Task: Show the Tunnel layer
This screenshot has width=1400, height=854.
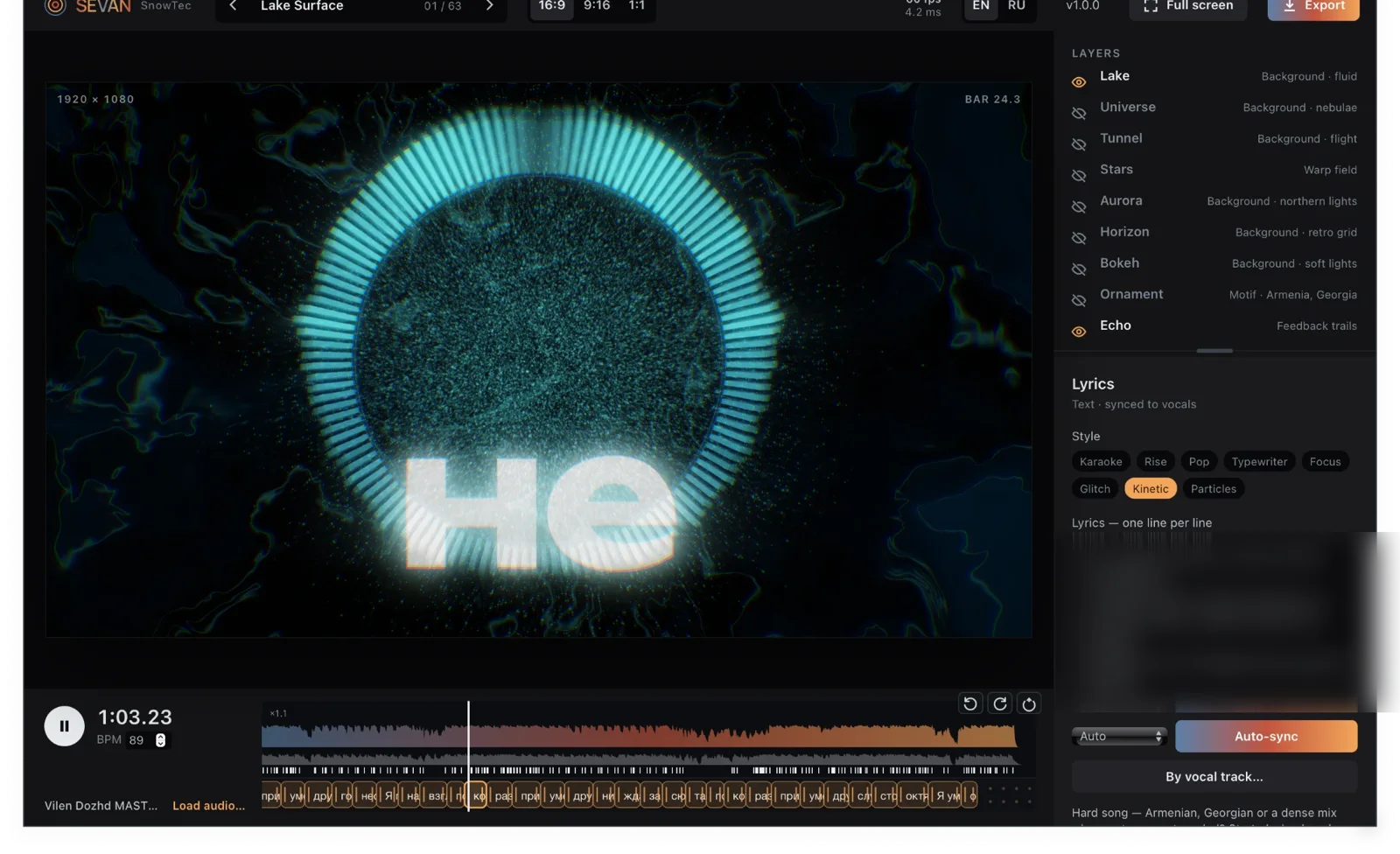Action: point(1079,144)
